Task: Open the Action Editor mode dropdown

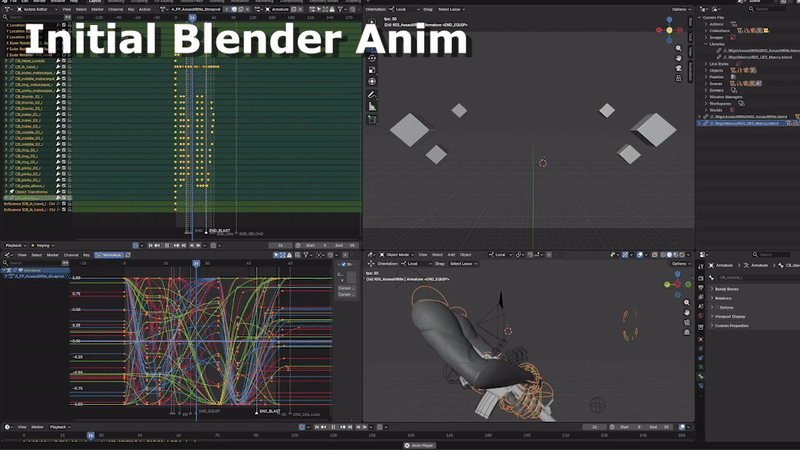Action: pos(36,9)
